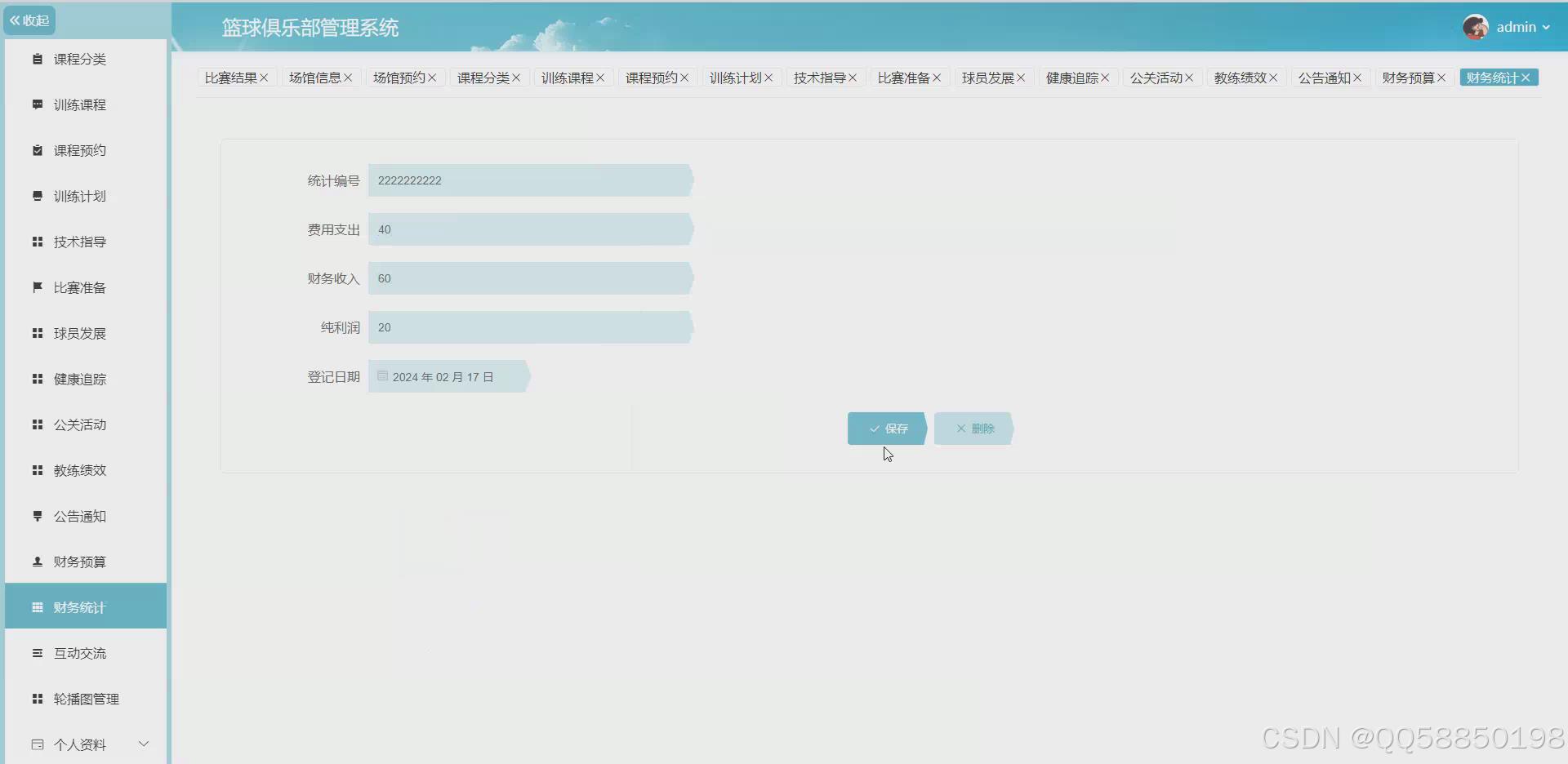
Task: Switch to the 比赛结果 tab
Action: point(231,77)
